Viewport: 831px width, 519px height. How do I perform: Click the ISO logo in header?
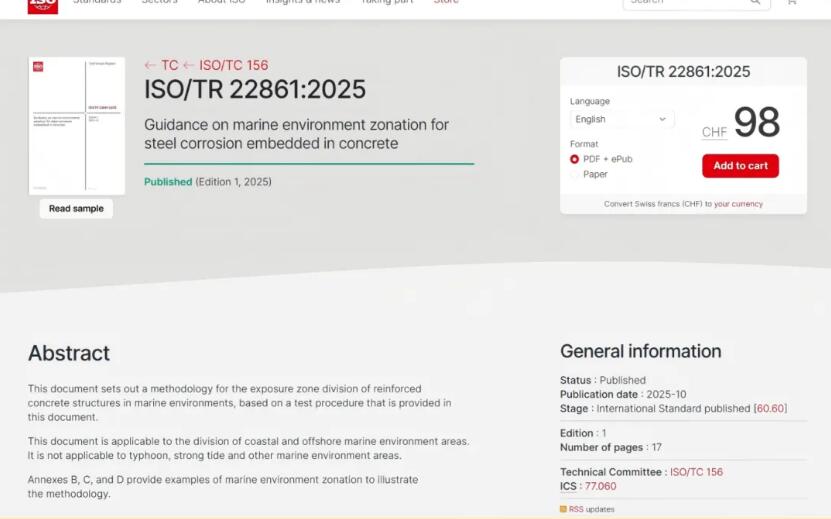[x=43, y=5]
